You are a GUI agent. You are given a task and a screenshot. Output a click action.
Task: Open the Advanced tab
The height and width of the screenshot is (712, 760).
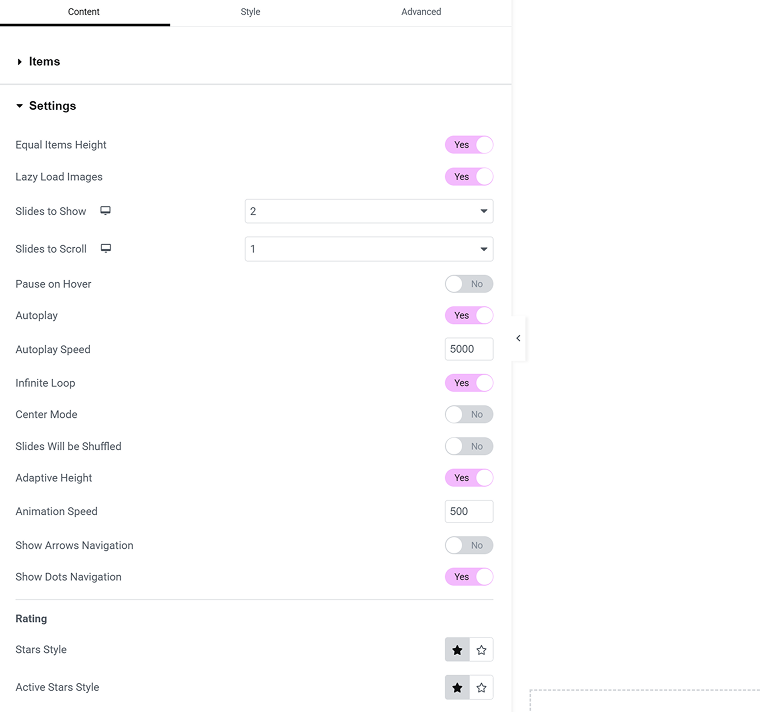tap(421, 12)
